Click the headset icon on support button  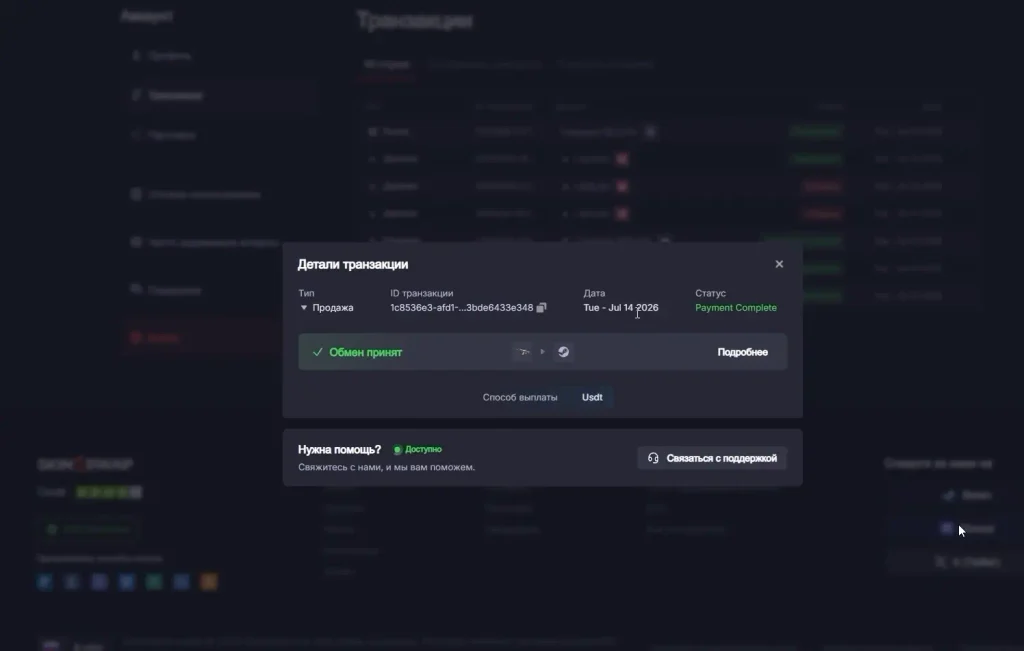pyautogui.click(x=653, y=458)
